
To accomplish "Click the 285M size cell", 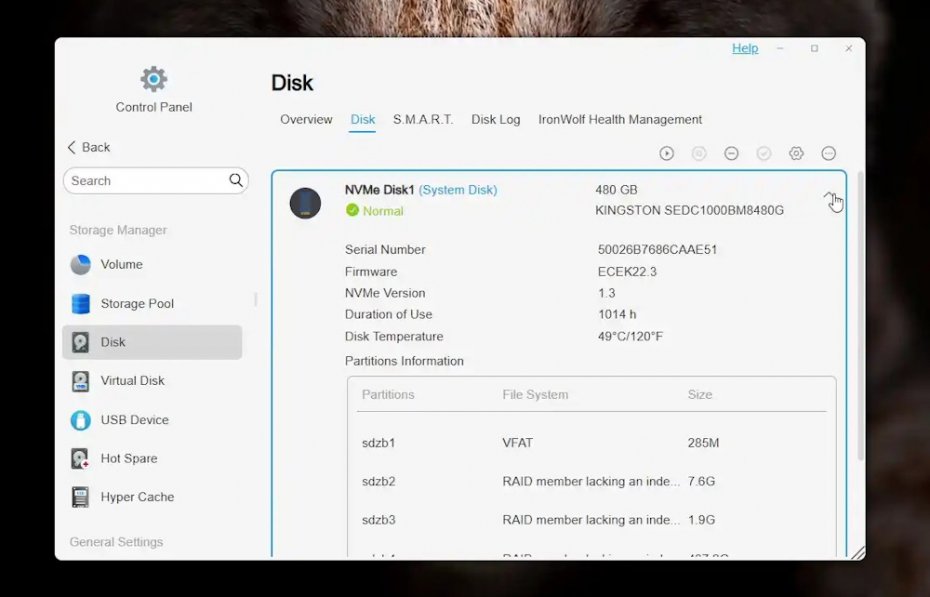I will pyautogui.click(x=703, y=443).
